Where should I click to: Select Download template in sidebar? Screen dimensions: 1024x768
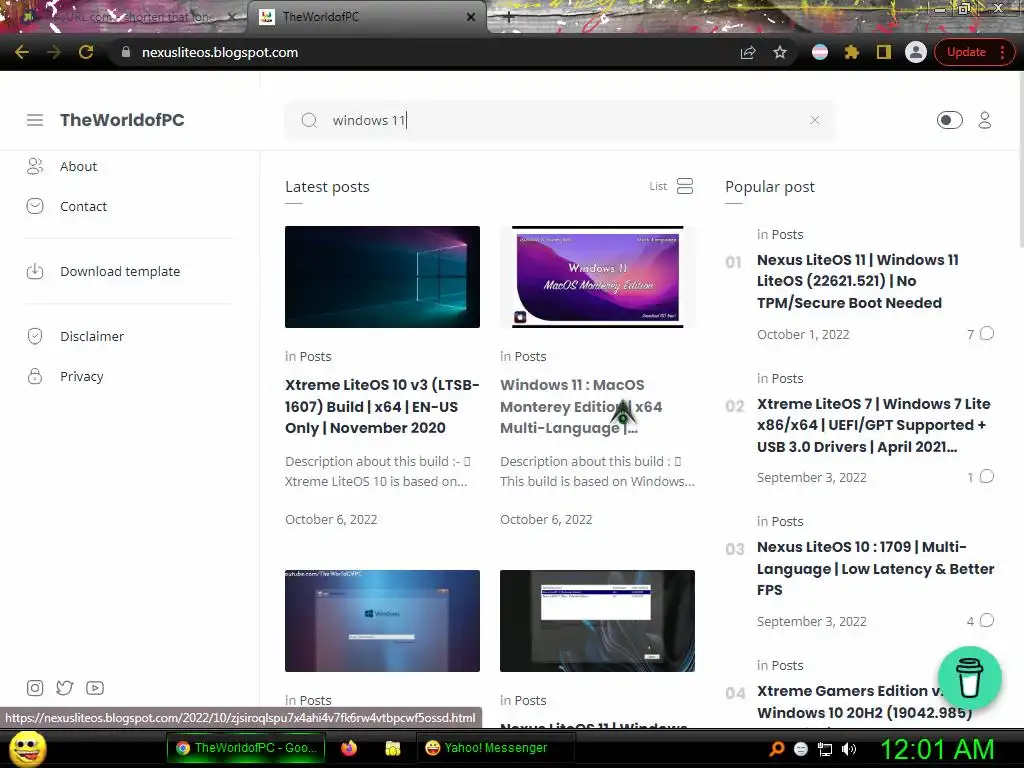pyautogui.click(x=120, y=271)
